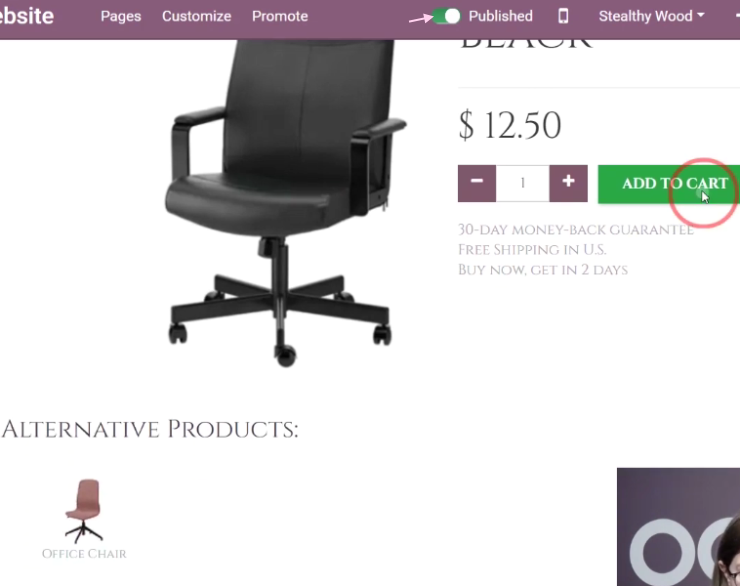Click the presenter webcam video overlay
This screenshot has width=740, height=586.
678,527
